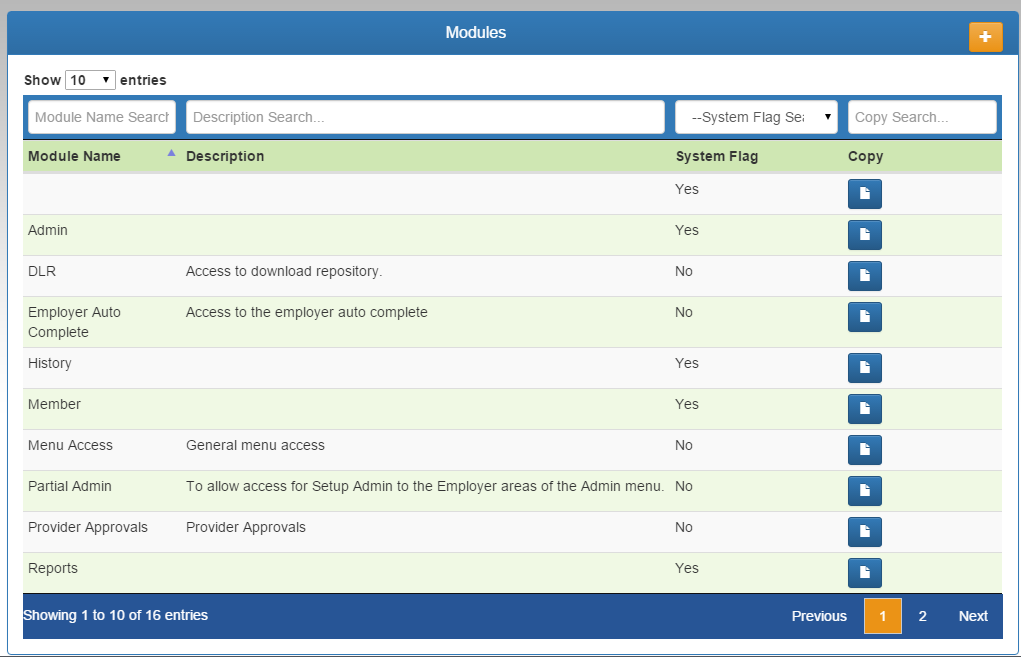Click copy icon for Menu Access row
This screenshot has height=657, width=1021.
864,450
